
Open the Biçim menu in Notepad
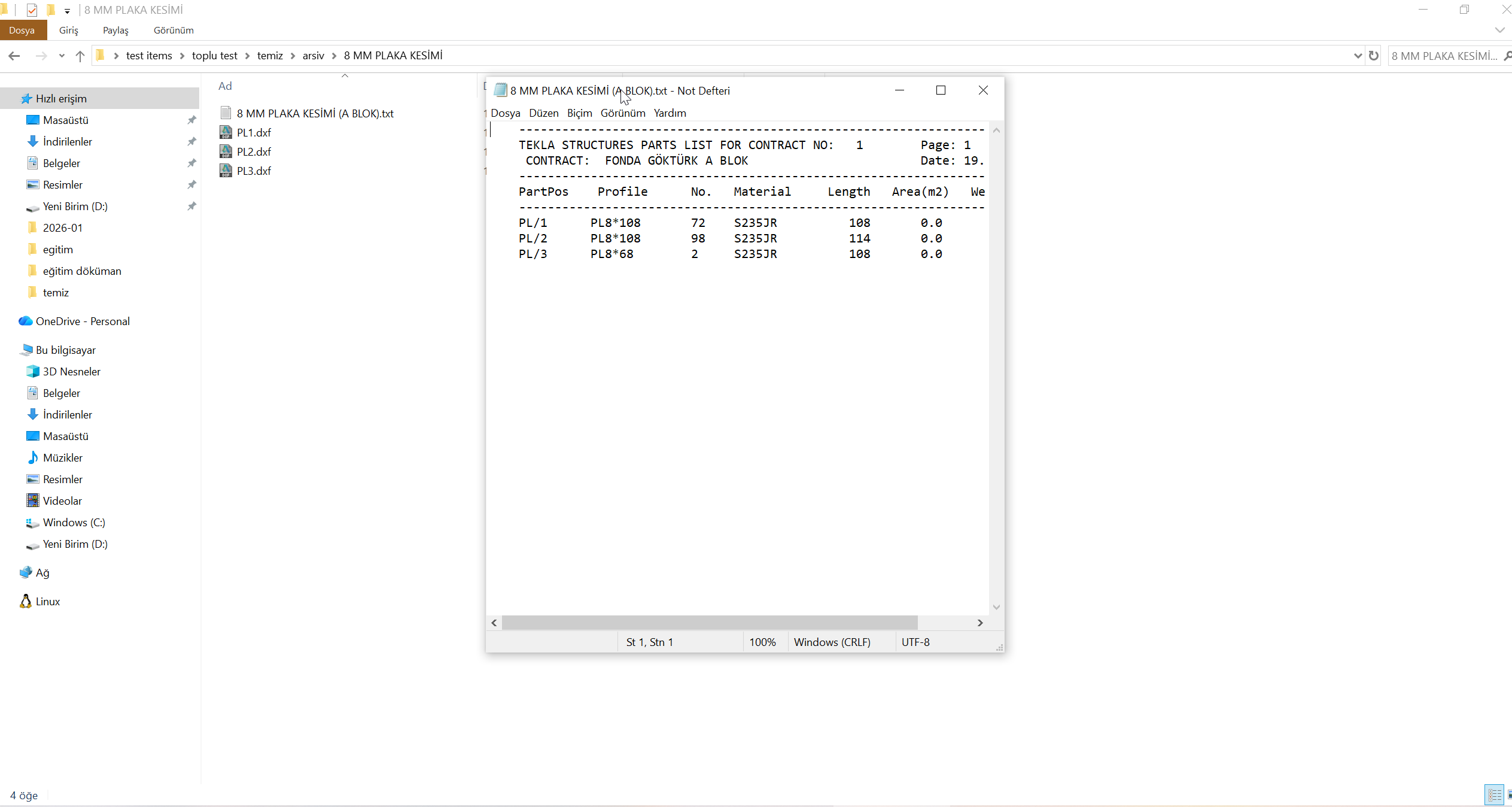click(x=579, y=113)
